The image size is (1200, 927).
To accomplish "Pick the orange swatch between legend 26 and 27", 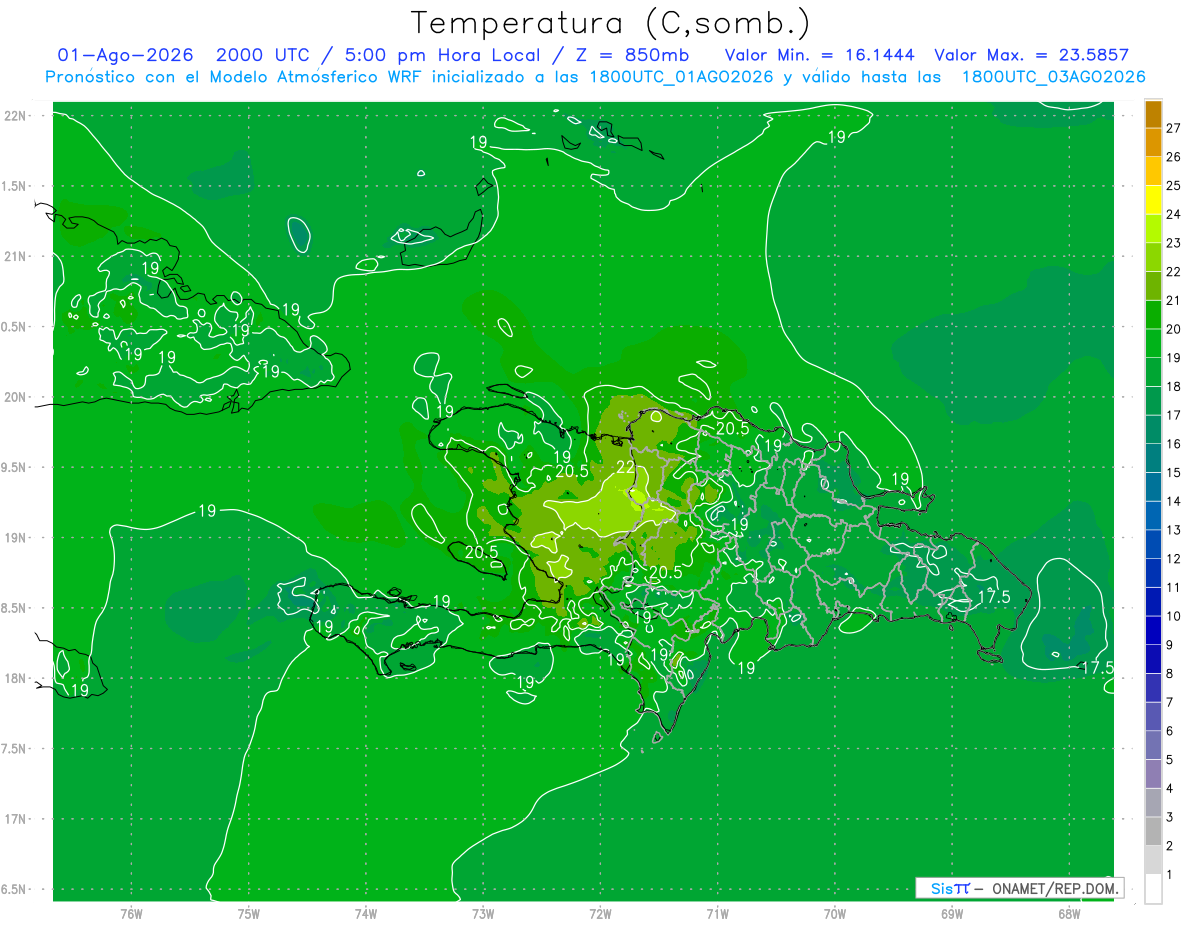I will tap(1153, 142).
